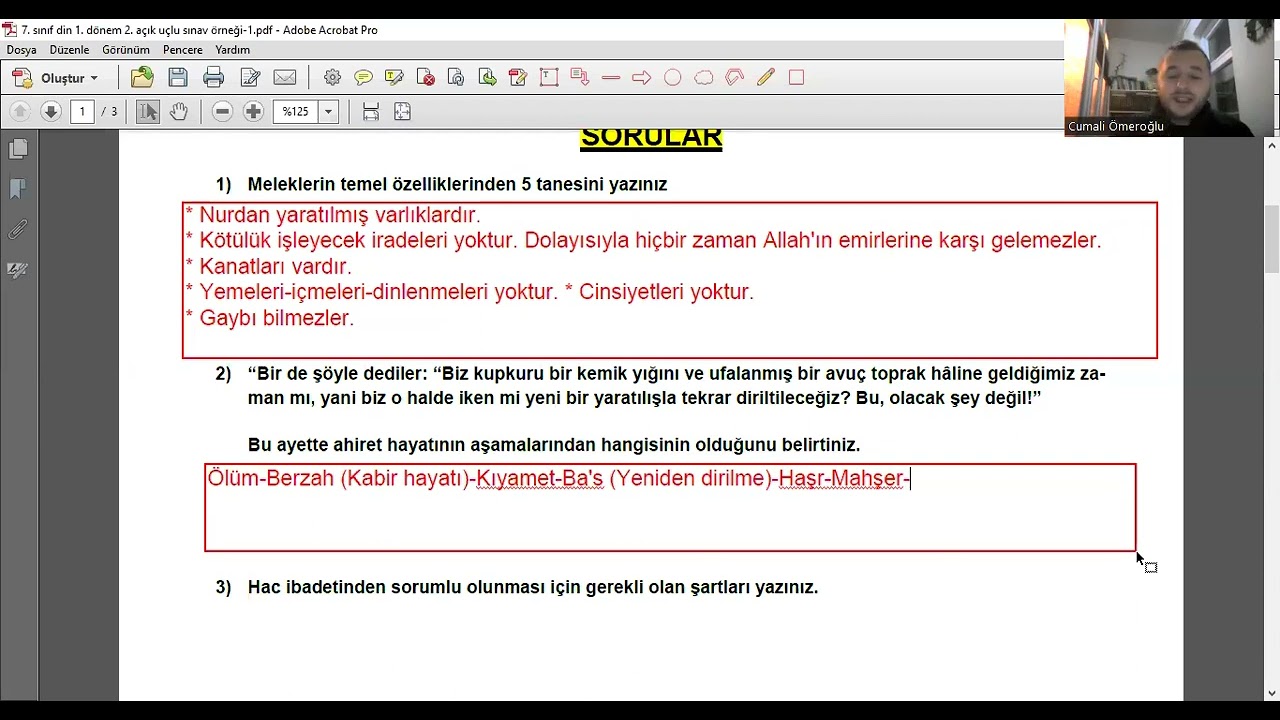The height and width of the screenshot is (720, 1280).
Task: Go to previous page arrow
Action: (20, 111)
